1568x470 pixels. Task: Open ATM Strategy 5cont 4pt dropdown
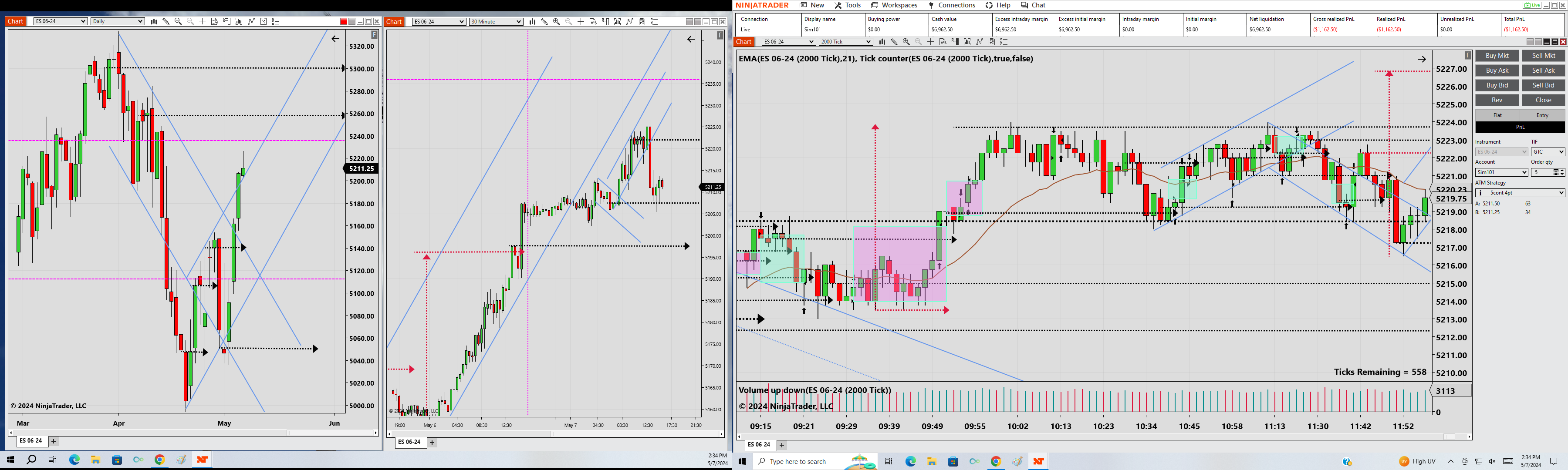click(x=1520, y=193)
